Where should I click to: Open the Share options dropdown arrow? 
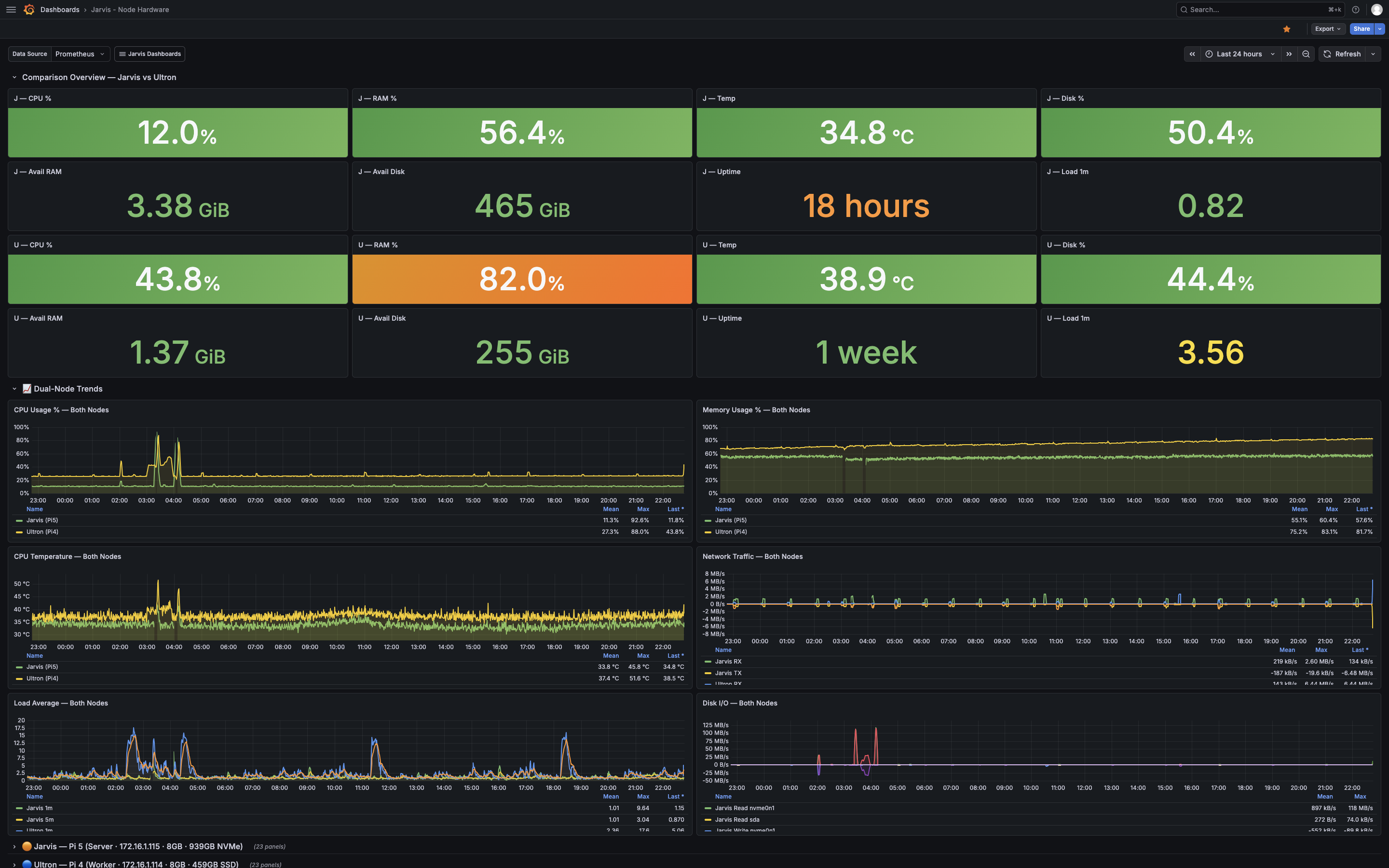pyautogui.click(x=1380, y=29)
